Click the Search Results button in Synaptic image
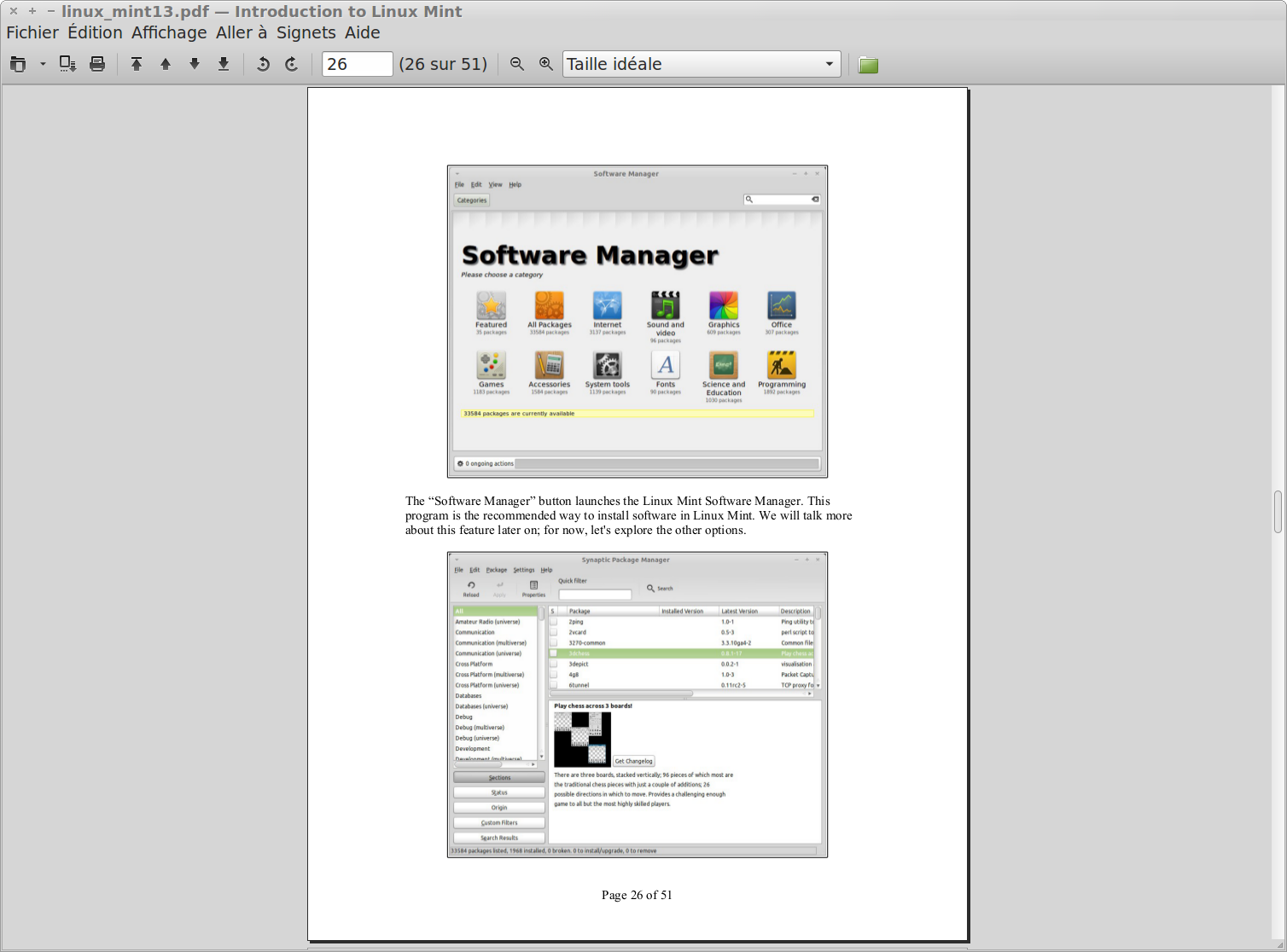Screen dimensions: 1287x952 click(x=499, y=838)
